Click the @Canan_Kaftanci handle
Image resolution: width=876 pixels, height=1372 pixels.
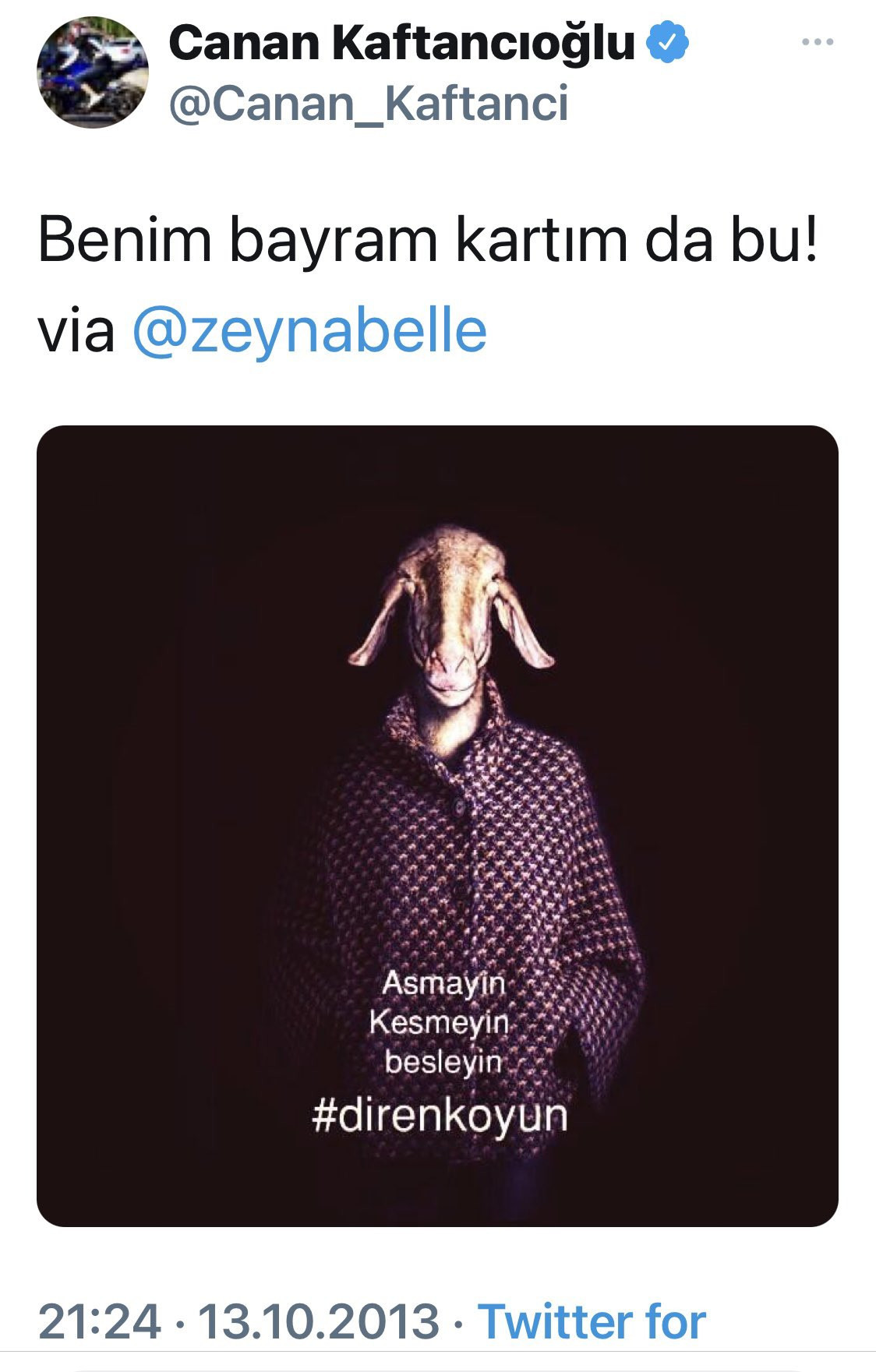[x=368, y=104]
